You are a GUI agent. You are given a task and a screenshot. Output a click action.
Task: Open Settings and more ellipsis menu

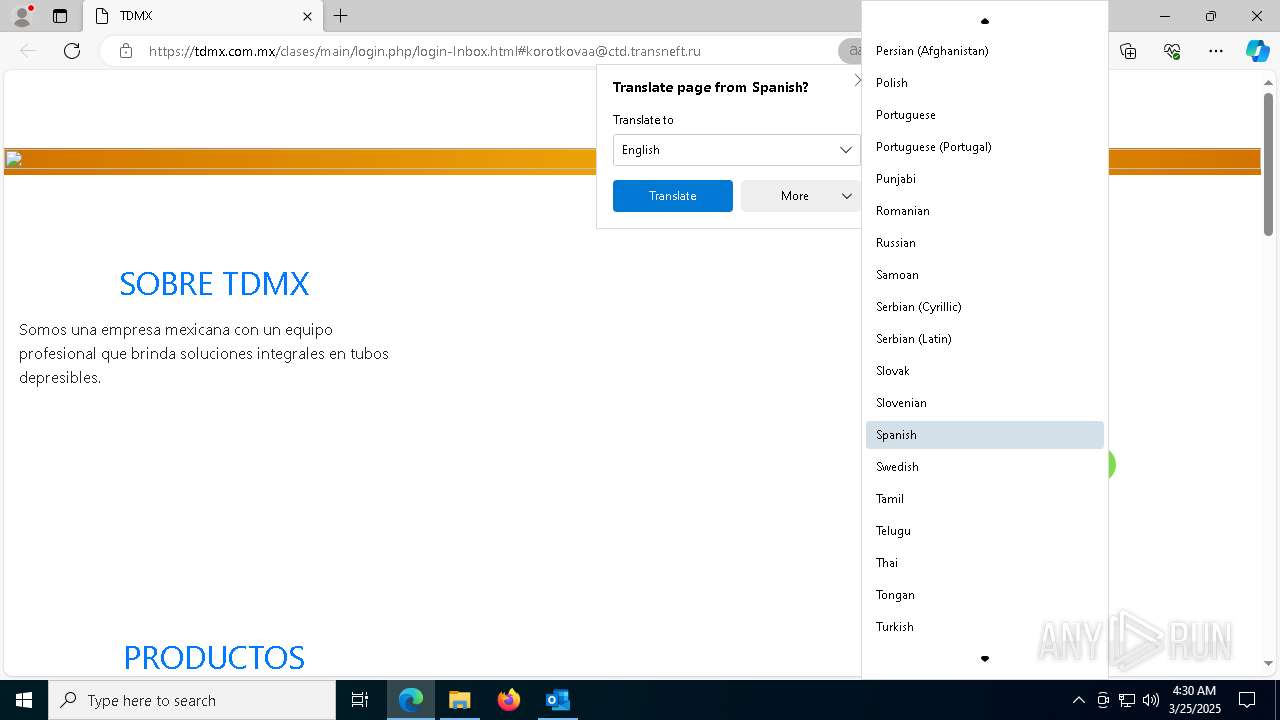tap(1216, 51)
